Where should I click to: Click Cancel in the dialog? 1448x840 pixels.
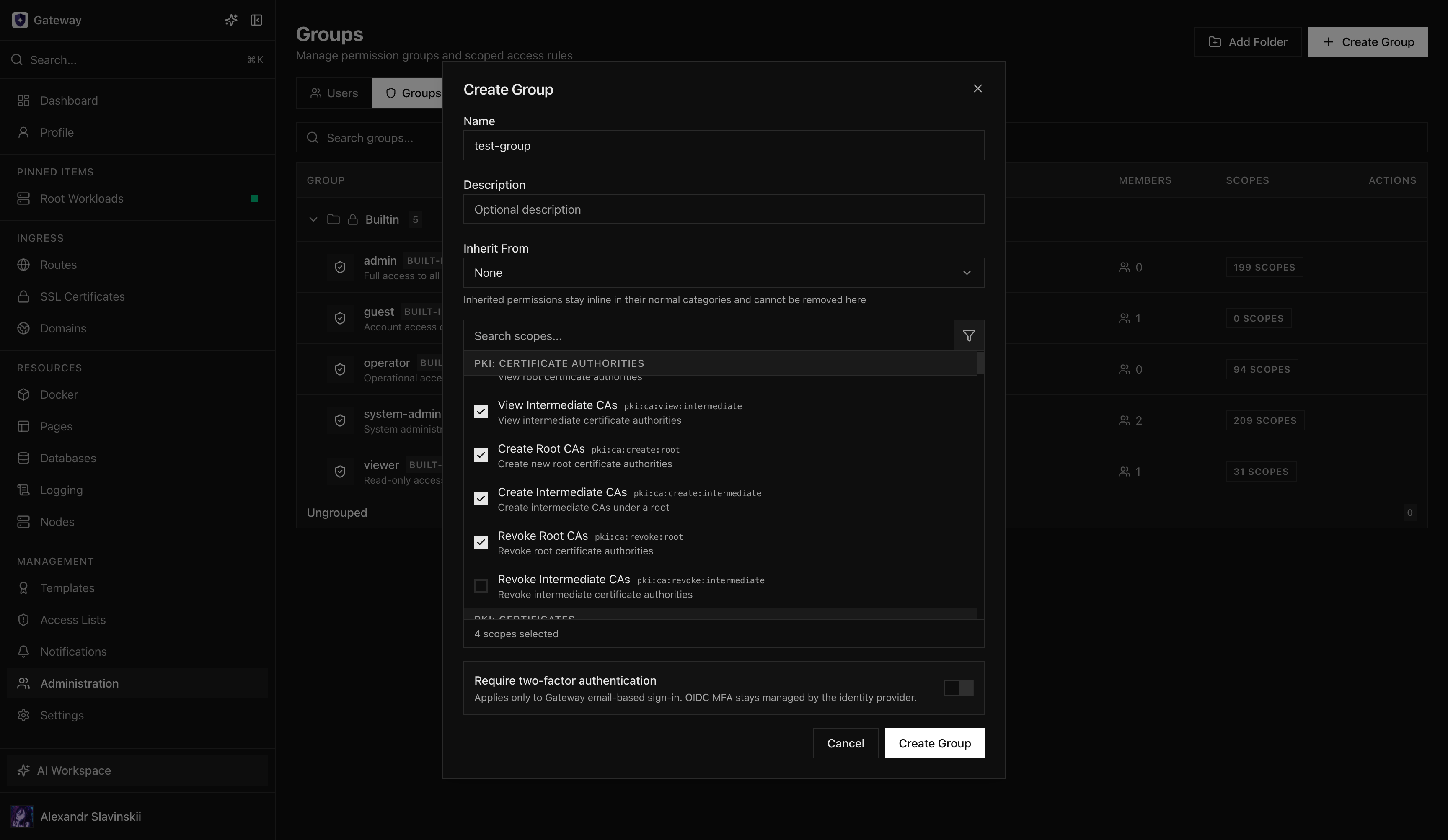tap(845, 744)
